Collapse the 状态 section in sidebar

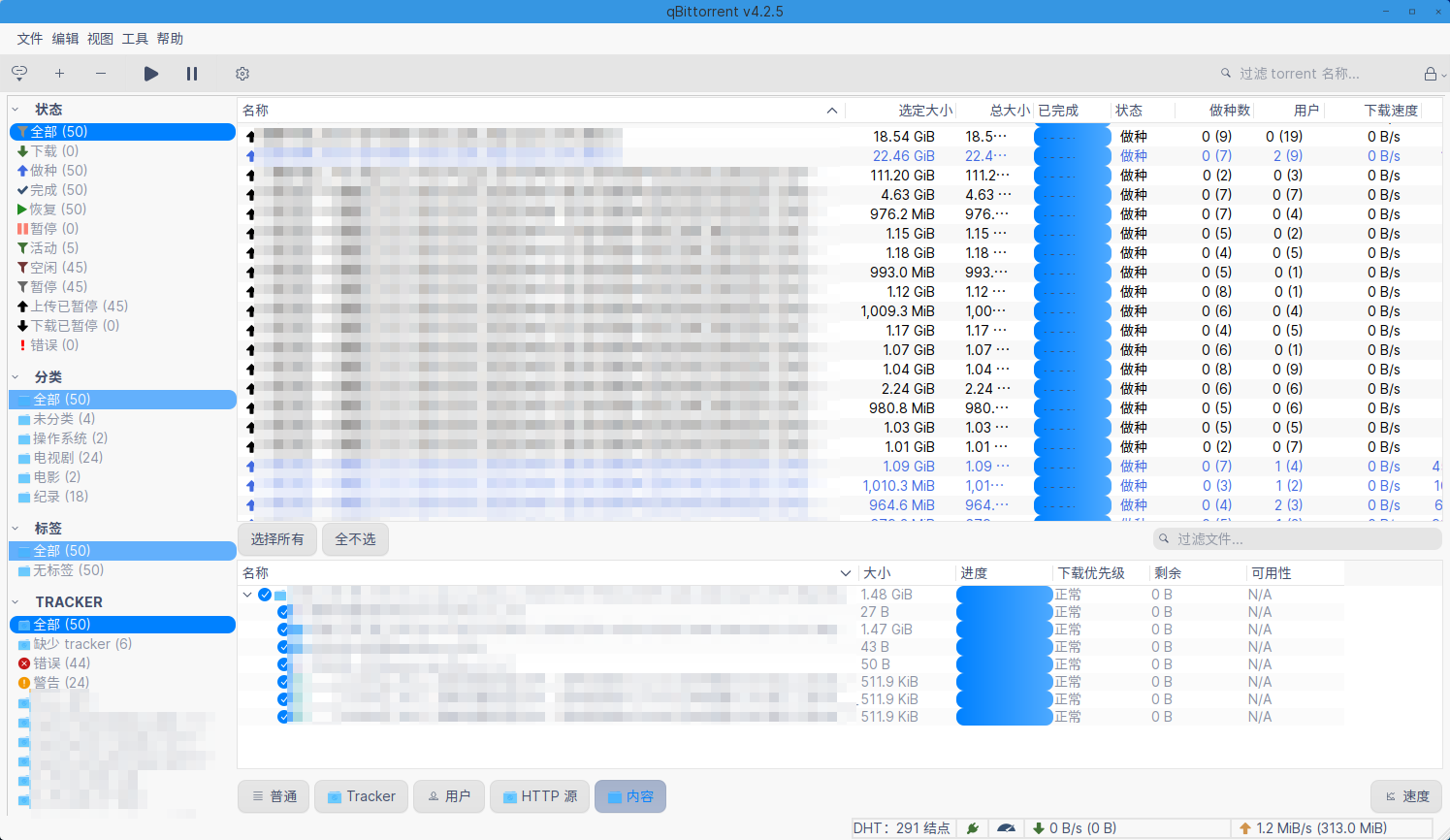coord(16,110)
